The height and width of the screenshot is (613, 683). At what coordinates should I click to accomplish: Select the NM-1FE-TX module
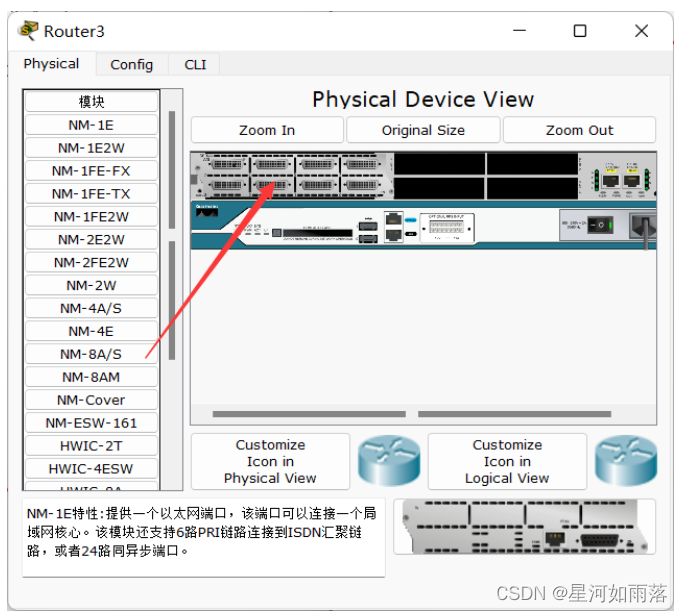pos(91,193)
